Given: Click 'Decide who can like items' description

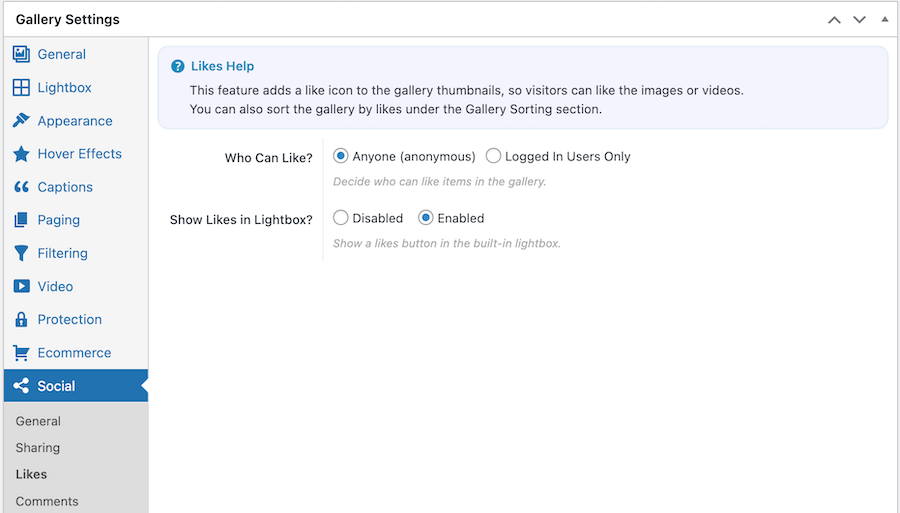Looking at the screenshot, I should pos(440,181).
